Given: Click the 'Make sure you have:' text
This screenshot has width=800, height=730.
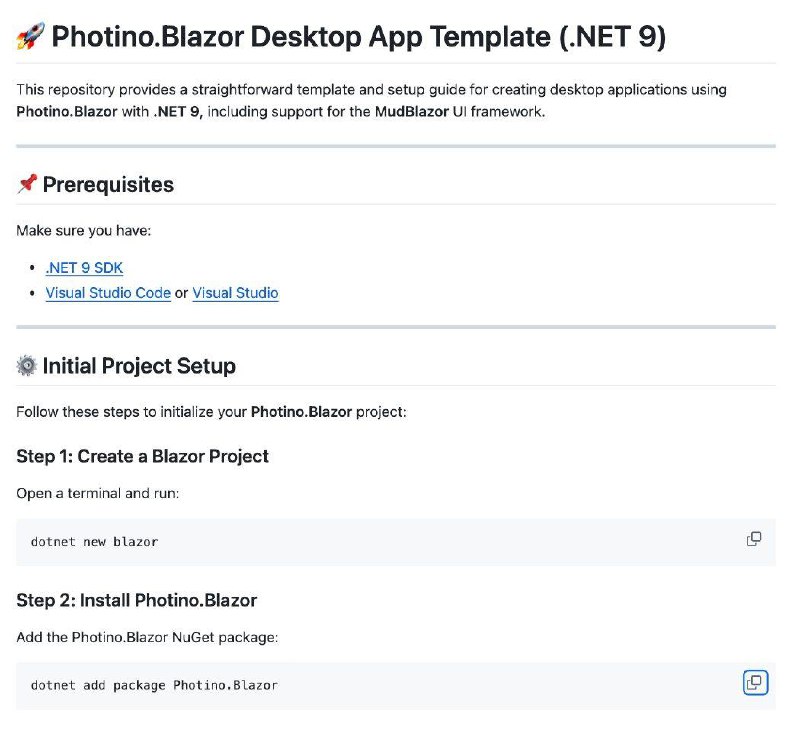Looking at the screenshot, I should coord(84,231).
